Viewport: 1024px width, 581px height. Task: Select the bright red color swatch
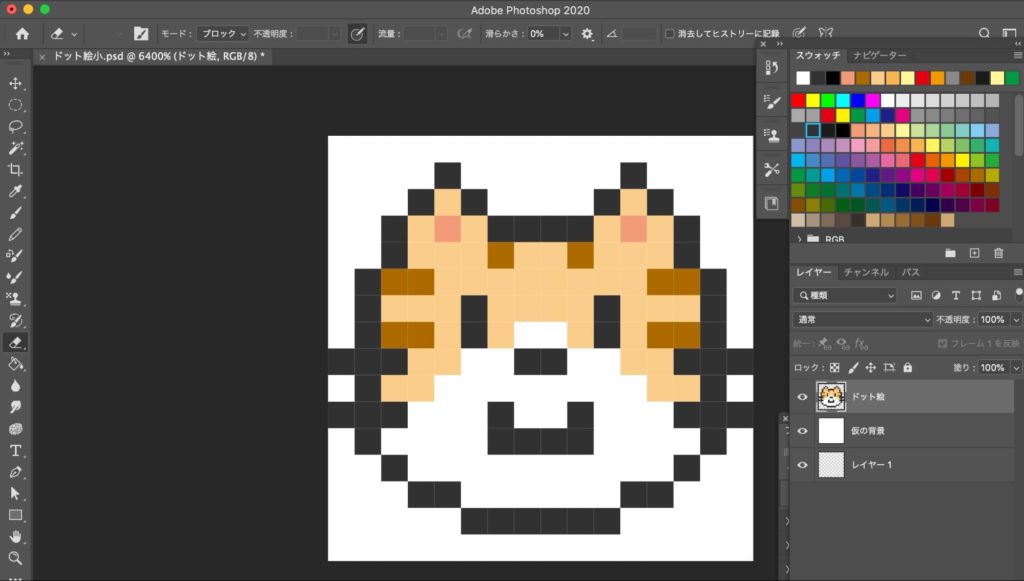pyautogui.click(x=798, y=100)
